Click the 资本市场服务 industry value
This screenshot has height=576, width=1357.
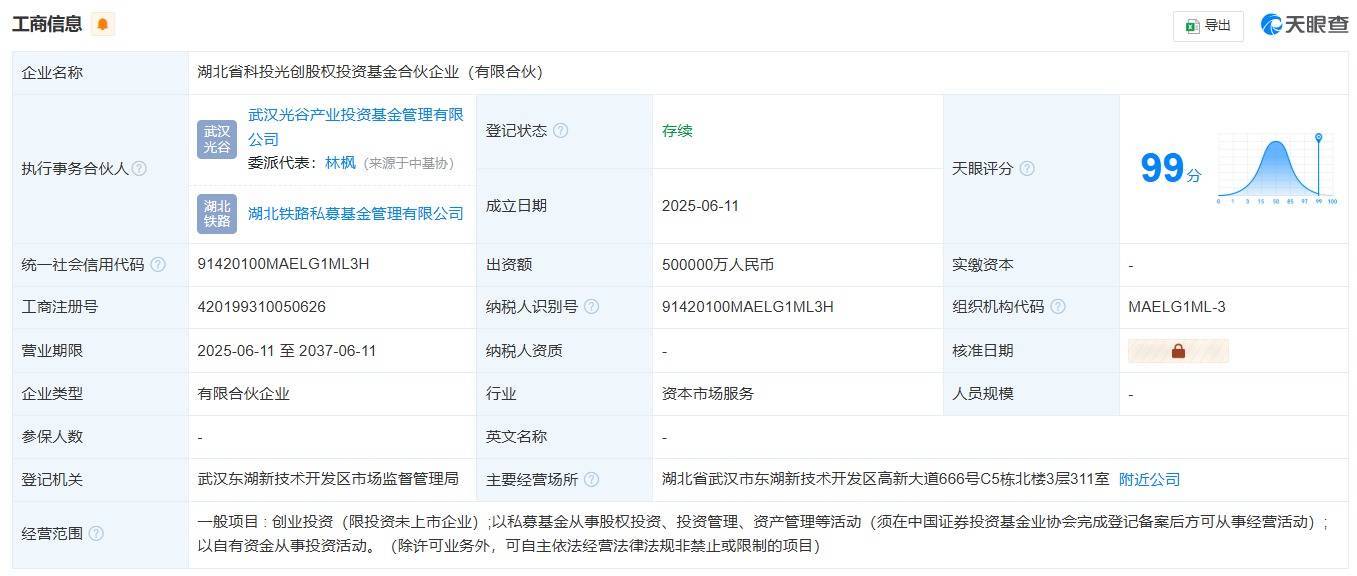point(708,394)
